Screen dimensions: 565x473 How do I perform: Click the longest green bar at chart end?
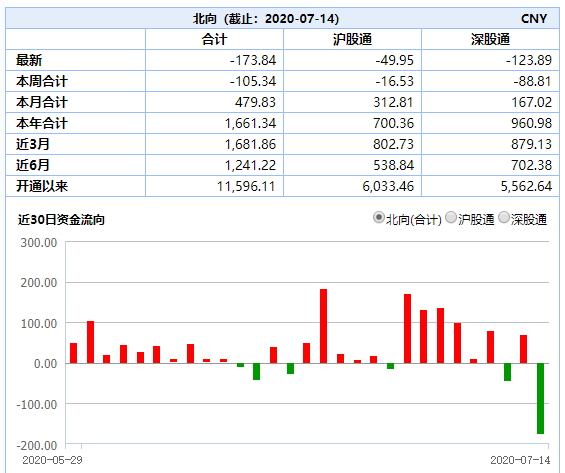540,398
